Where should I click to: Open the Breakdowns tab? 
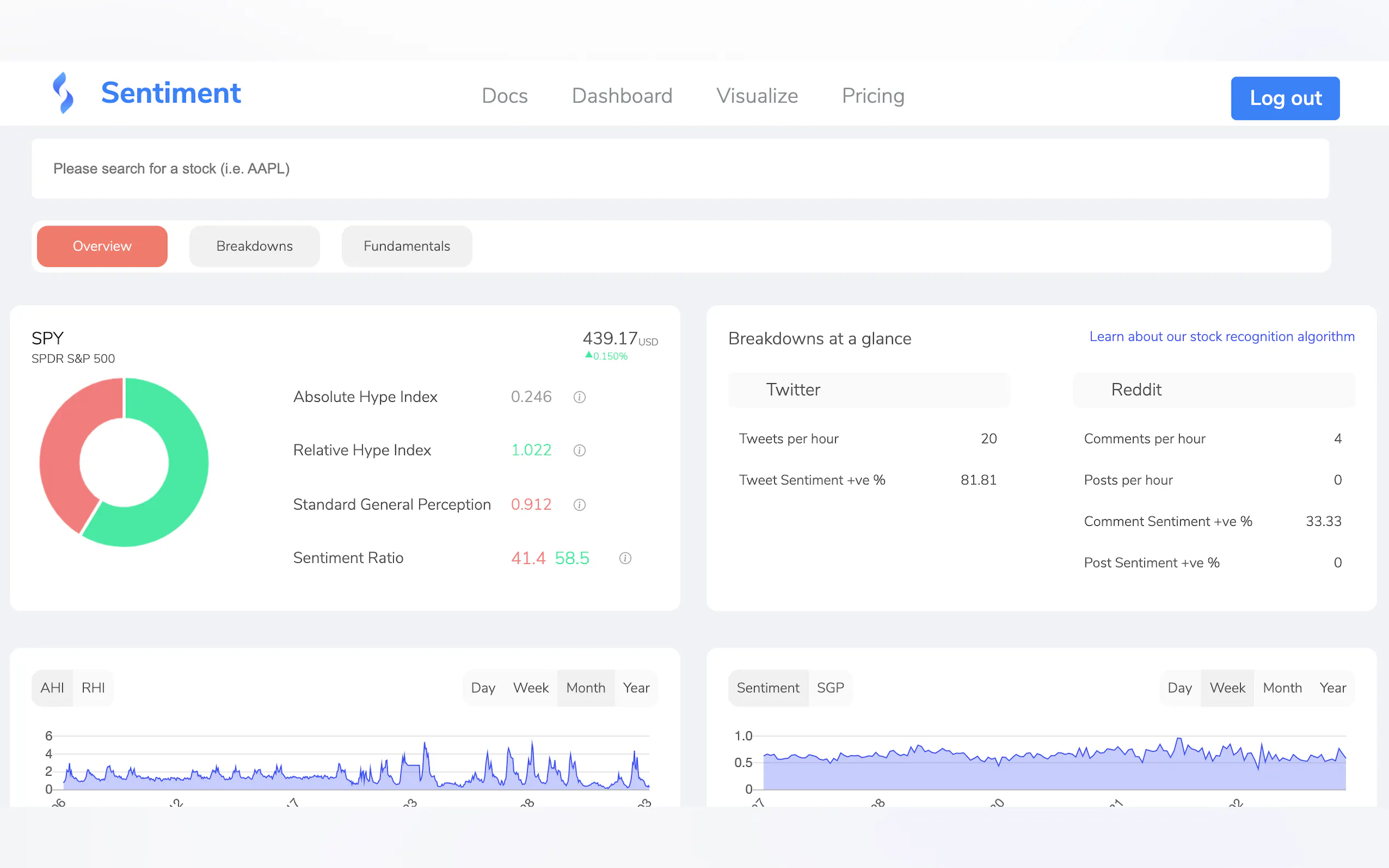254,247
